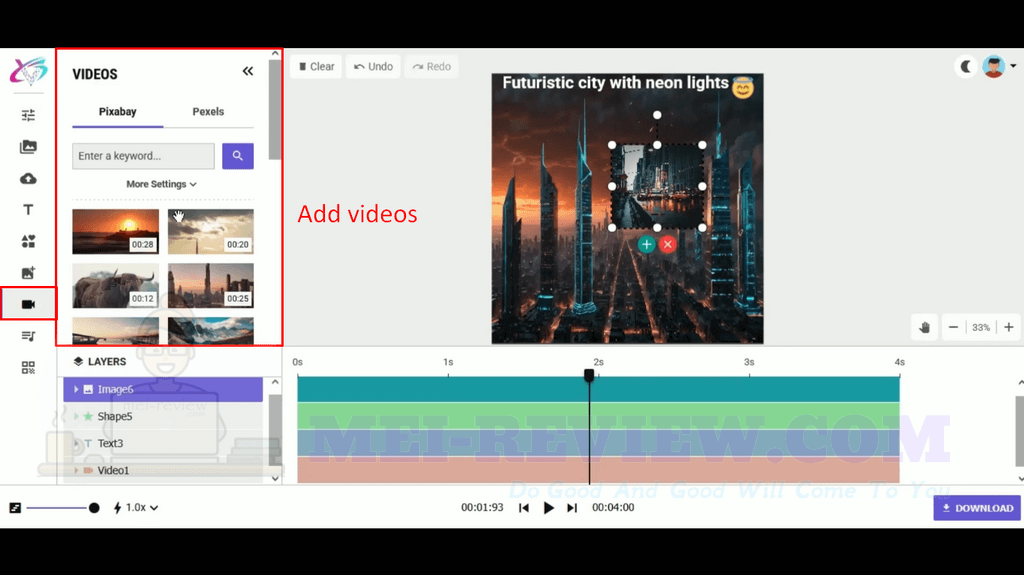
Task: Click the selected city image on canvas
Action: click(657, 186)
